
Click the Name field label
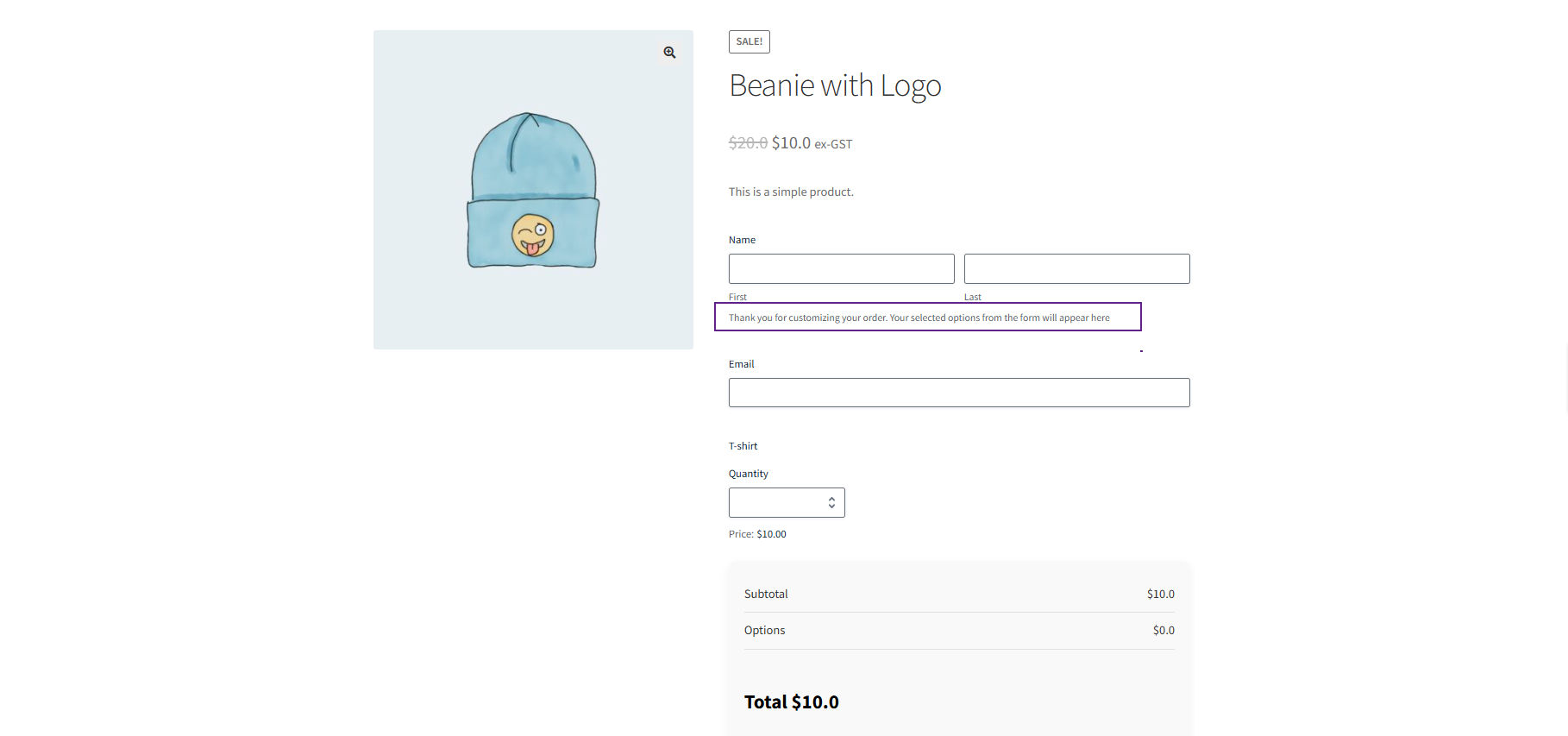742,240
